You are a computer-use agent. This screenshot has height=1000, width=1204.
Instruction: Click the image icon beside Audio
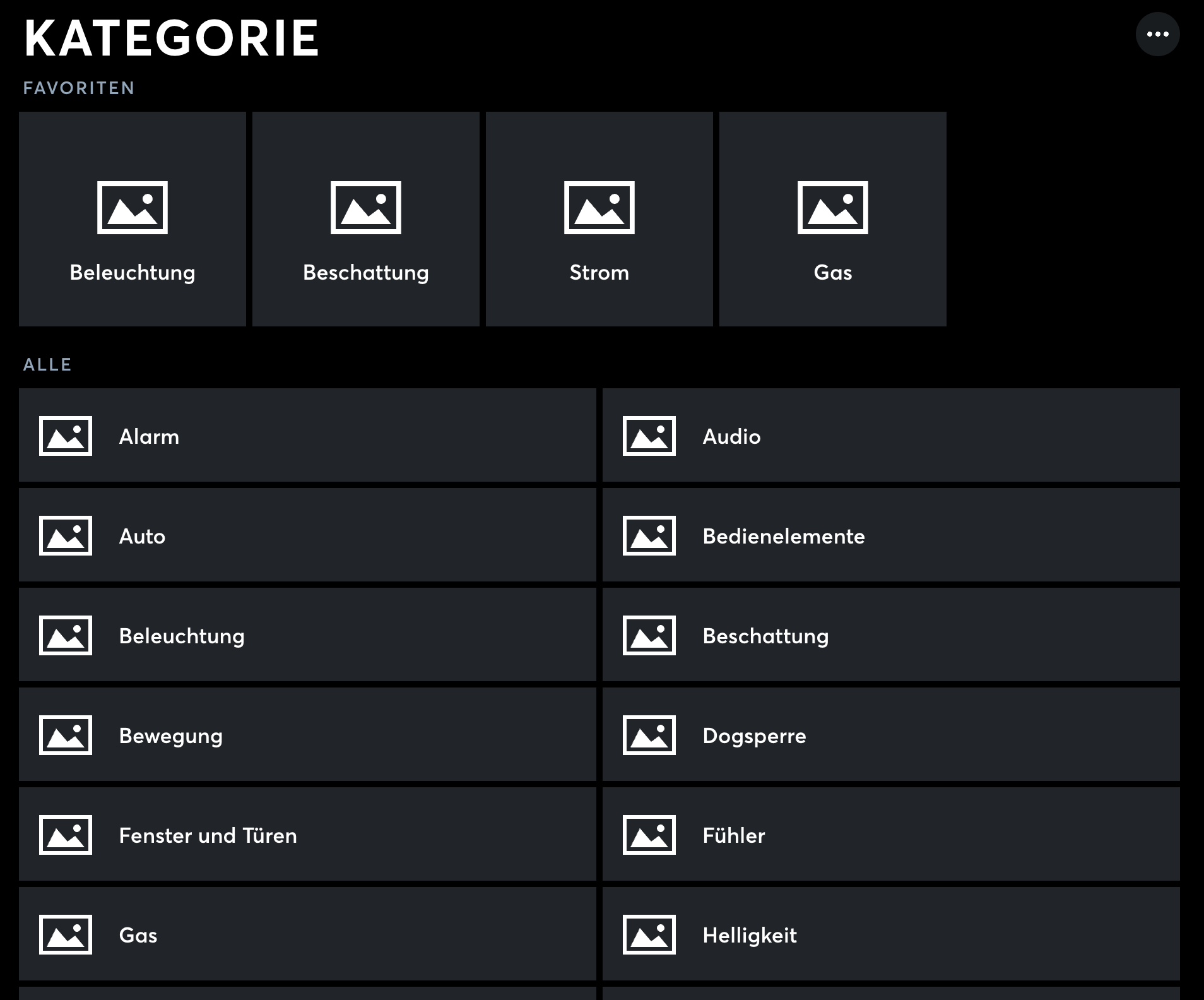(649, 436)
